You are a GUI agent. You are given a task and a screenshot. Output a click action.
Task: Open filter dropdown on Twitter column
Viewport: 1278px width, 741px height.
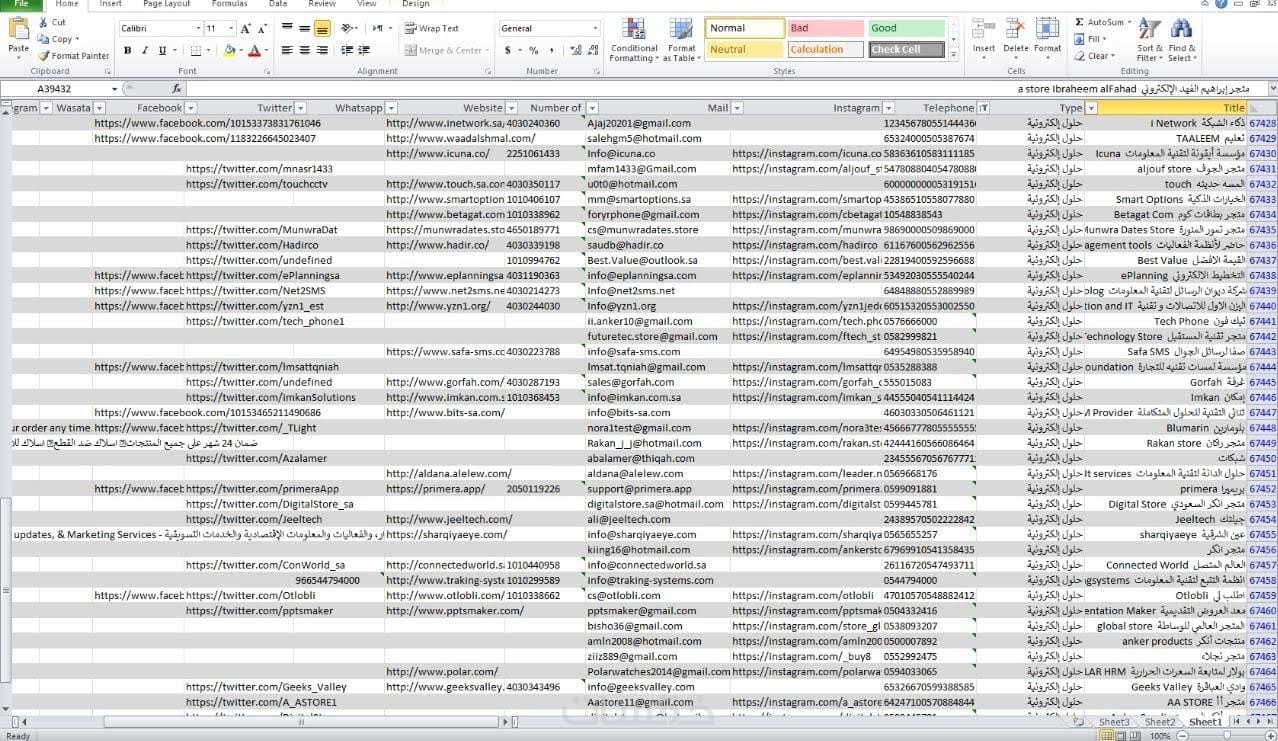click(300, 108)
